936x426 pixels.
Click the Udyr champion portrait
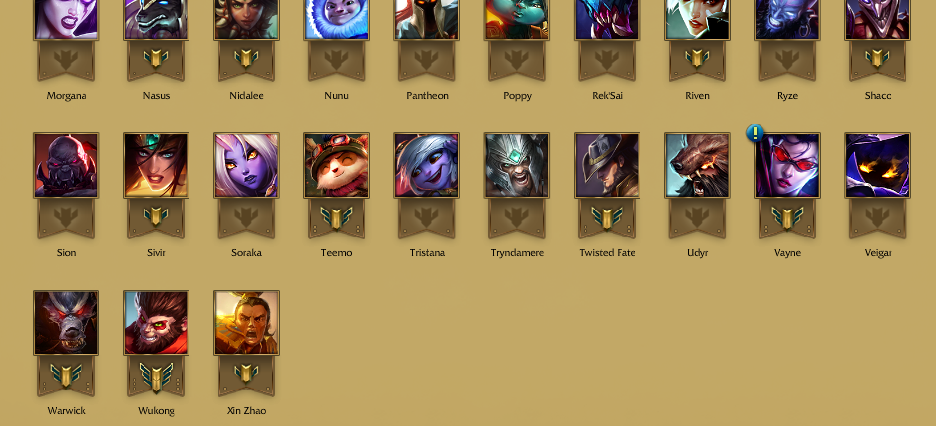coord(697,165)
